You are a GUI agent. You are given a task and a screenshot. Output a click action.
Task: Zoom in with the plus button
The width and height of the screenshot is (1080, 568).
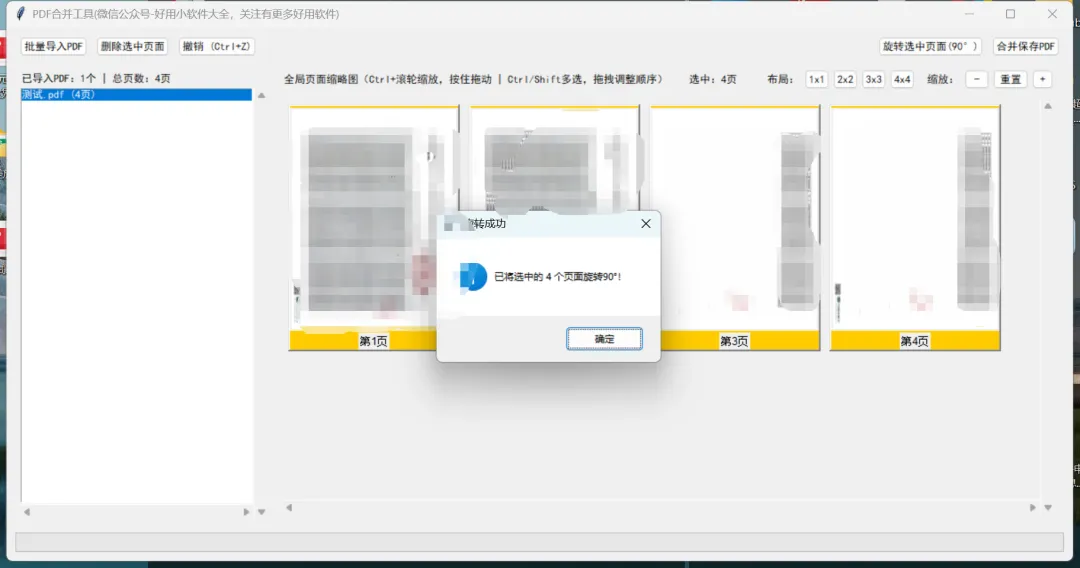point(1043,79)
